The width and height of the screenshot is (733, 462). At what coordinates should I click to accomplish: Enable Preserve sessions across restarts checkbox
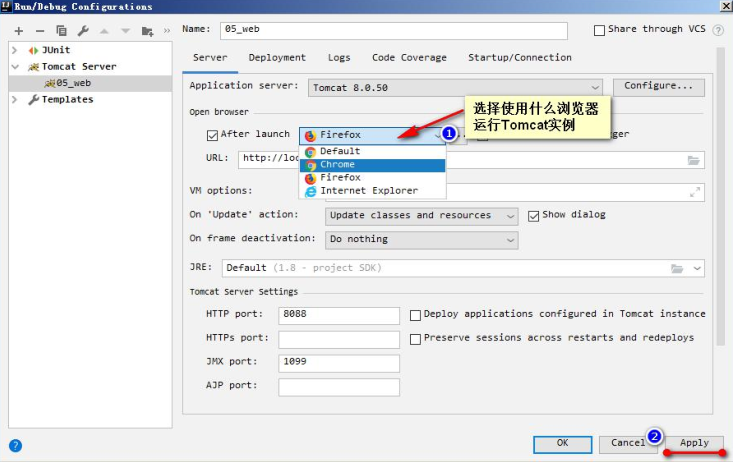415,339
